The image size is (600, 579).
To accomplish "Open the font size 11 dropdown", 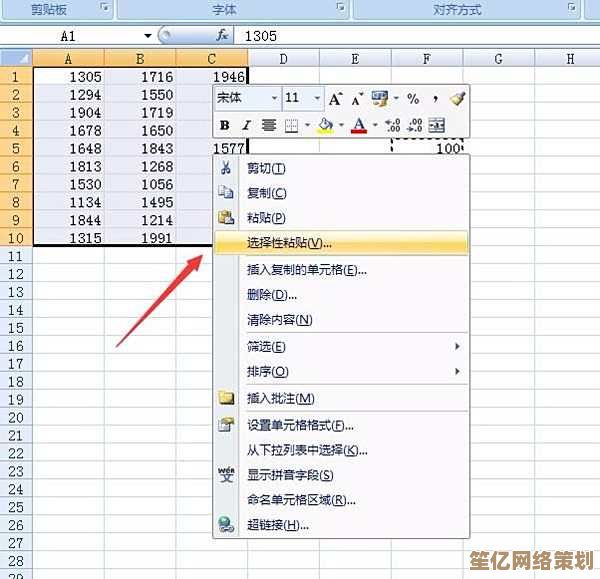I will 317,98.
